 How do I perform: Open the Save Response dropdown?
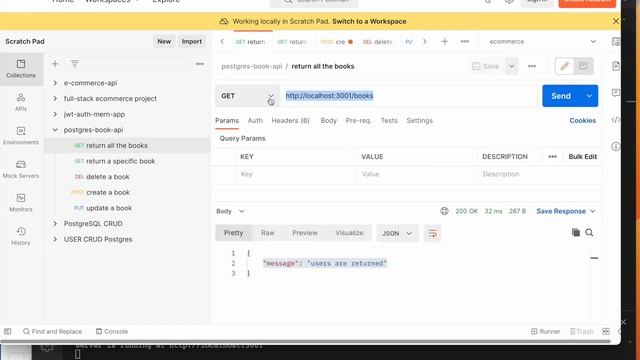[x=566, y=211]
